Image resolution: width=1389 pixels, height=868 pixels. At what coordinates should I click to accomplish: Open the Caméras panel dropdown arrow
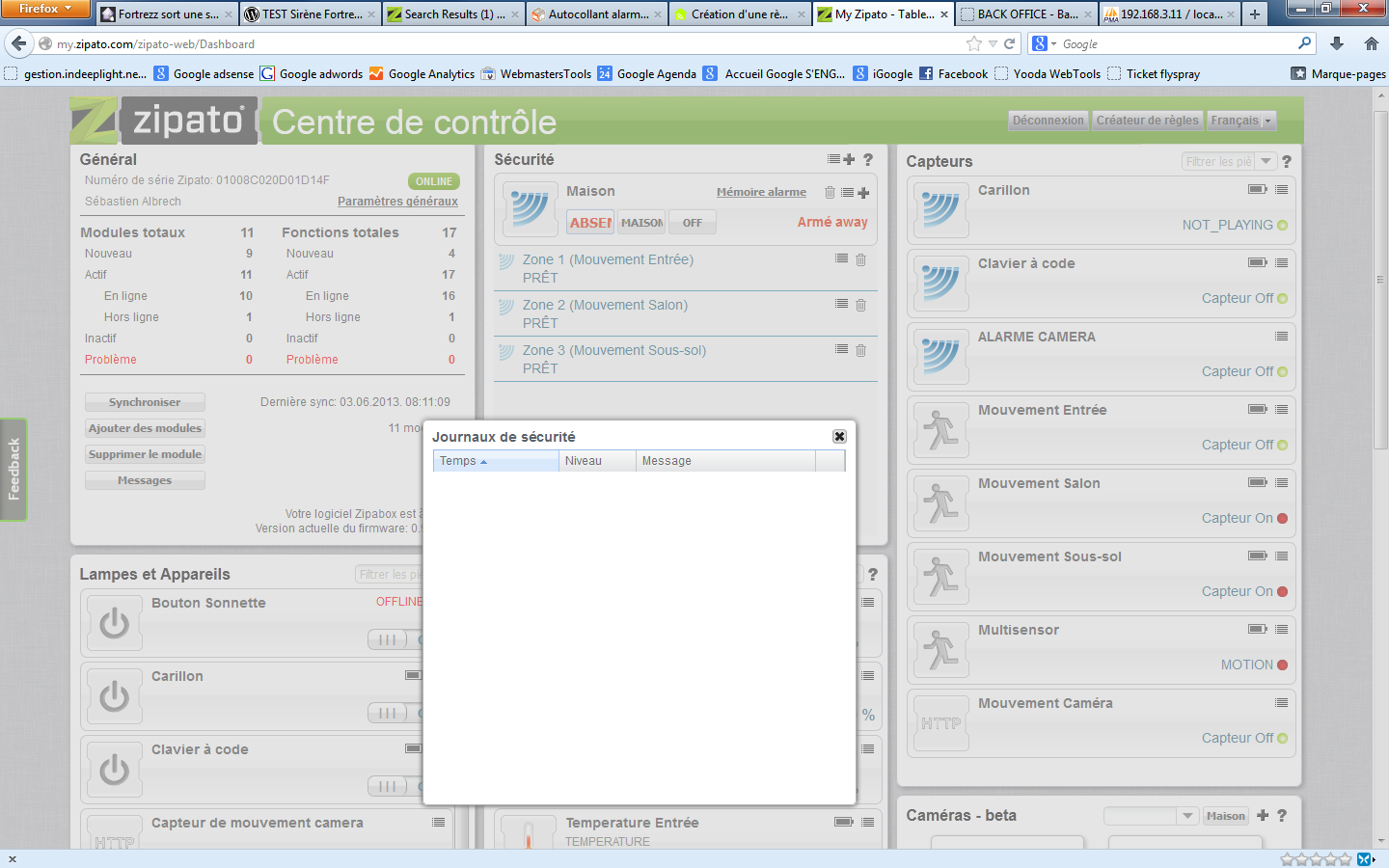pos(1187,816)
